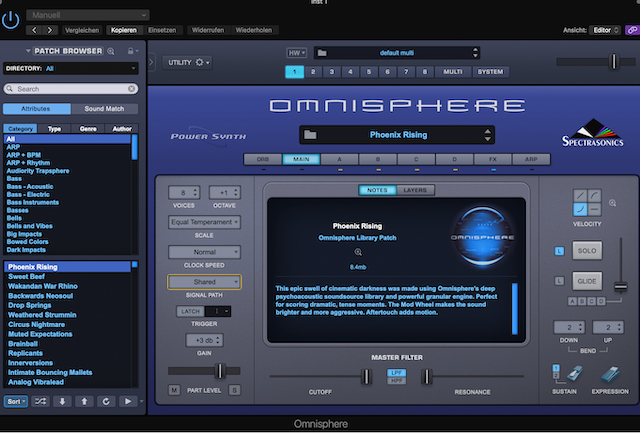Open the Normal clock speed dropdown
Viewport: 640px width, 433px height.
(204, 252)
